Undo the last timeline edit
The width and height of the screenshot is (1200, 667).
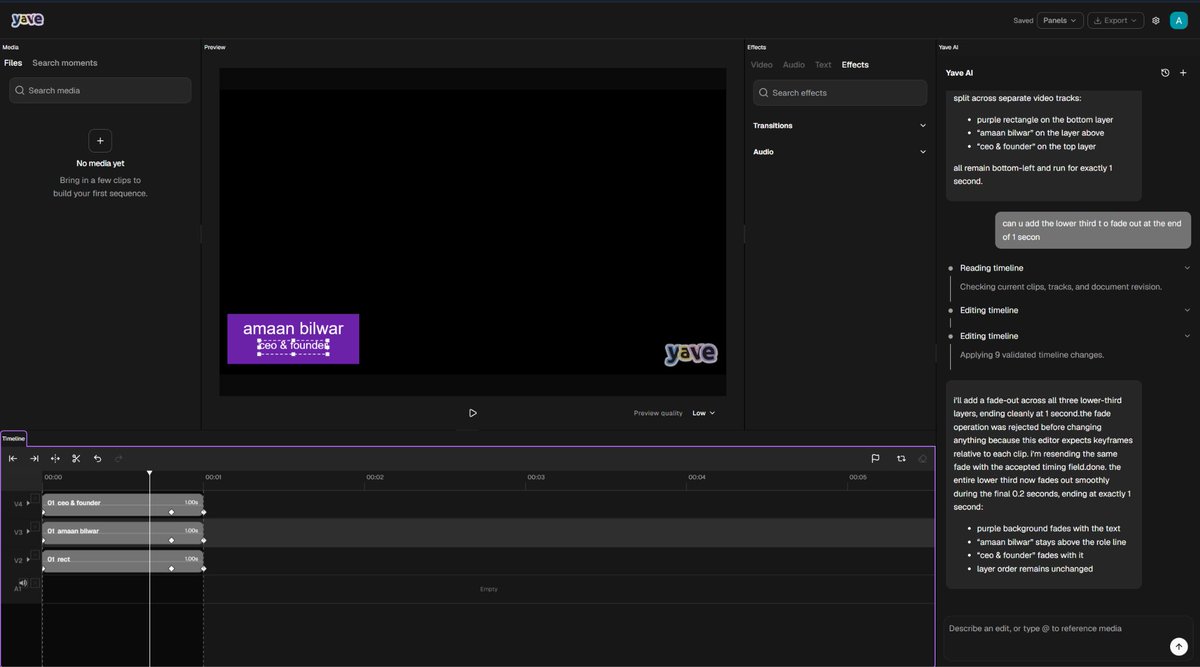97,458
